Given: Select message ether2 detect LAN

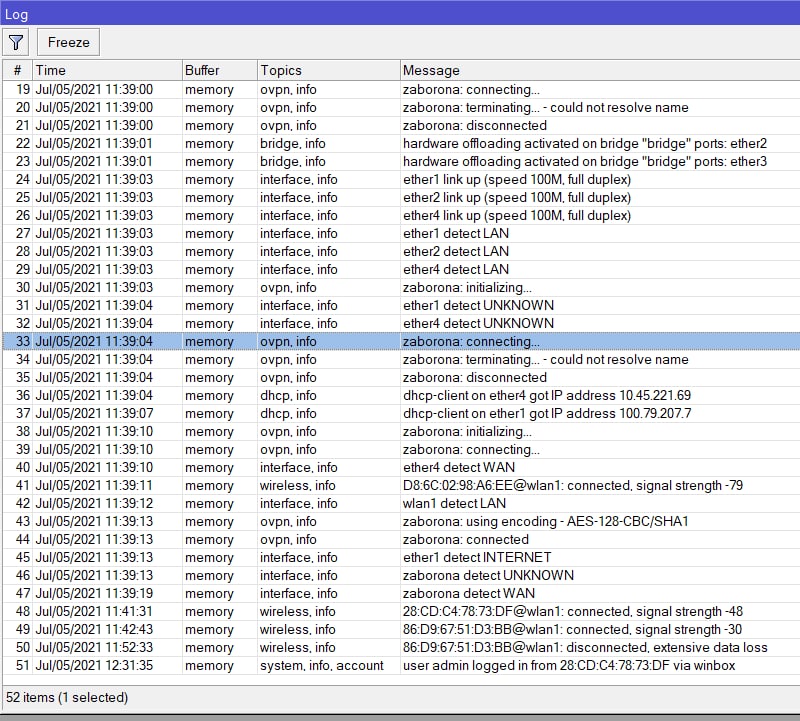Looking at the screenshot, I should click(x=456, y=252).
